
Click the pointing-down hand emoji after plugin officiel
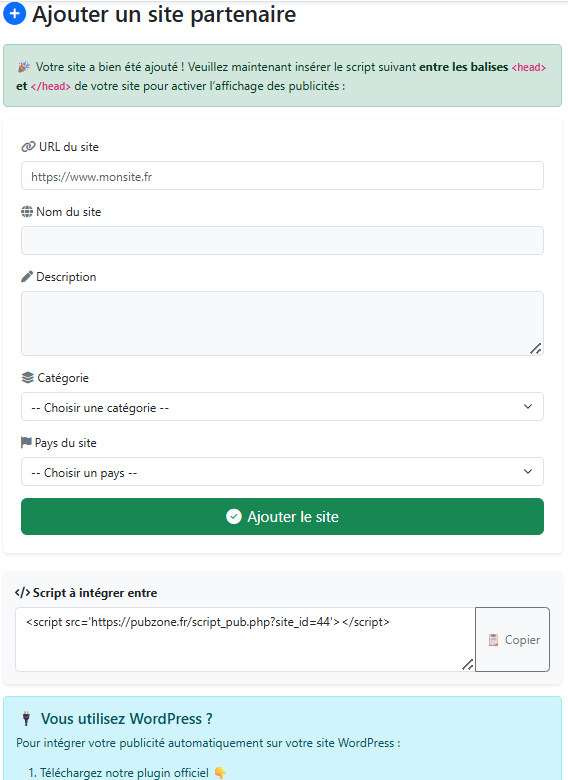point(219,773)
